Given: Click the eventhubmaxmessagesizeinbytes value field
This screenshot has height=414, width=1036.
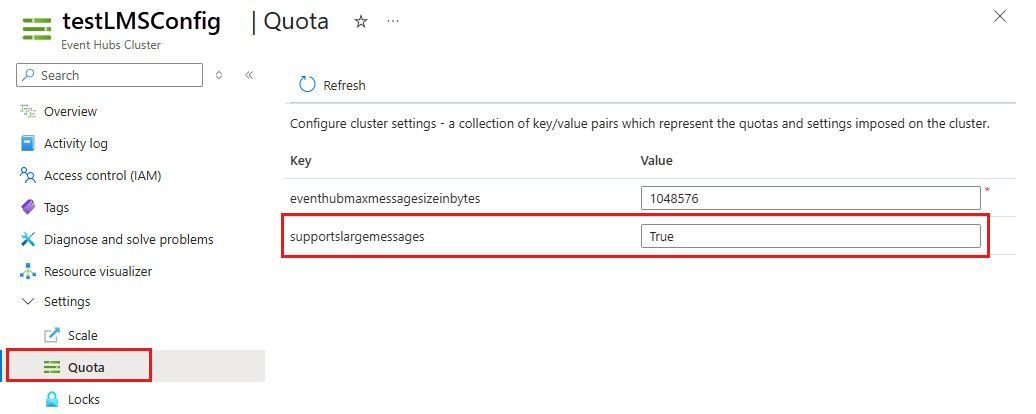Looking at the screenshot, I should pos(810,198).
